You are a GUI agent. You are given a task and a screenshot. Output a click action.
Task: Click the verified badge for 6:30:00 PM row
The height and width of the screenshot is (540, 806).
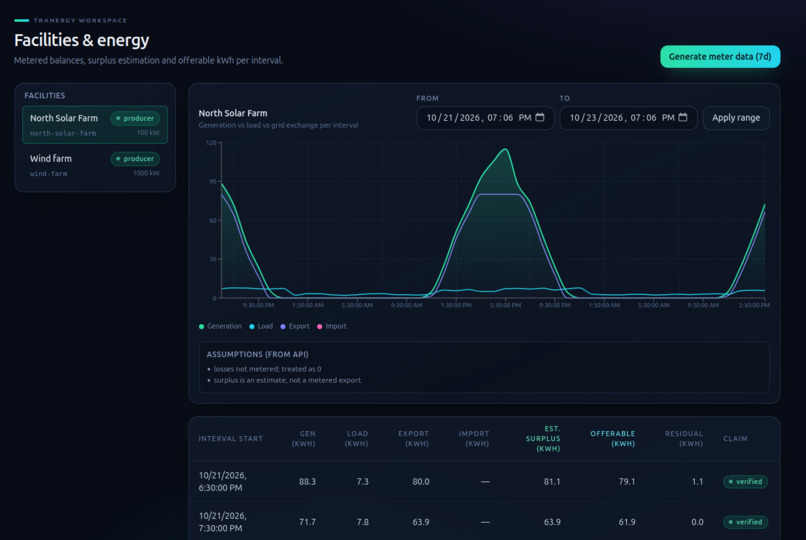[x=745, y=481]
